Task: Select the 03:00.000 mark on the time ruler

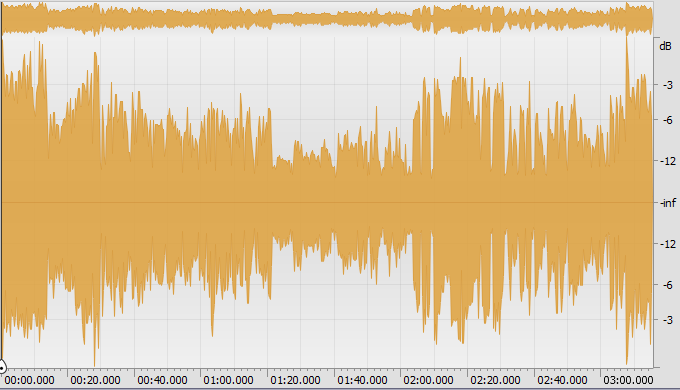Action: [x=628, y=380]
